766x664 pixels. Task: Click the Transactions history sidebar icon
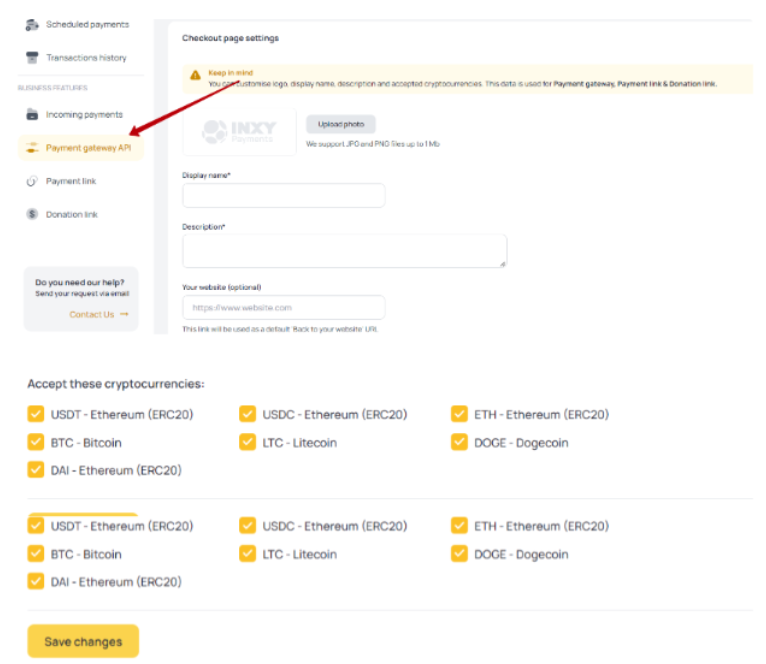pos(32,58)
